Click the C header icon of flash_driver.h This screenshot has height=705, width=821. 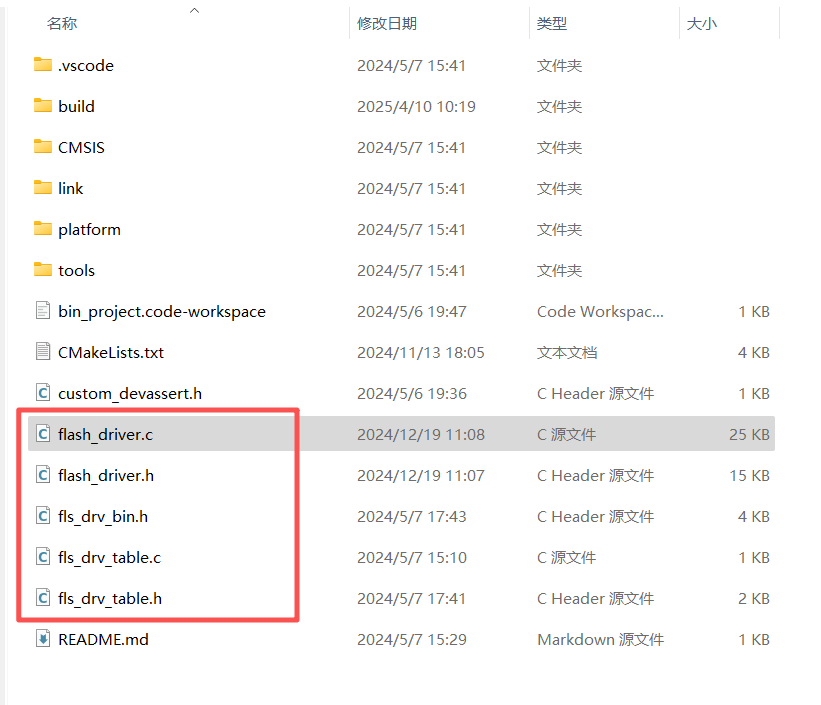[41, 475]
